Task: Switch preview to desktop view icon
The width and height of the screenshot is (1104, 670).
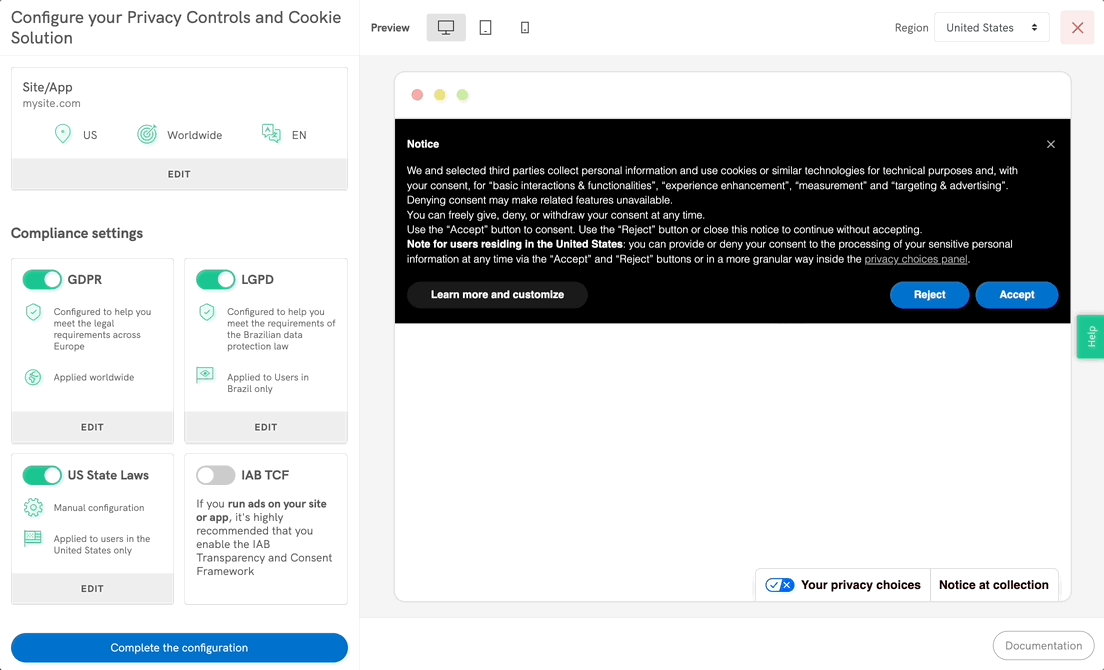Action: (x=446, y=28)
